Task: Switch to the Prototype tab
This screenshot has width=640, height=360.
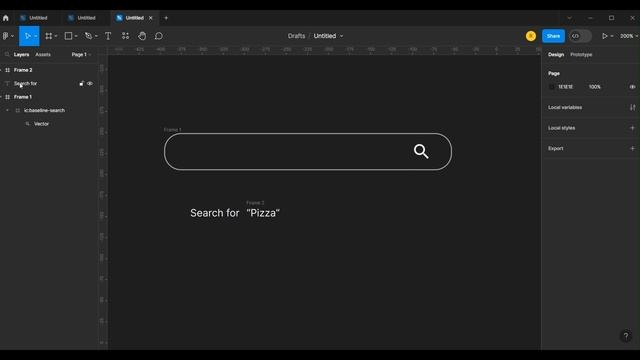Action: click(x=581, y=54)
